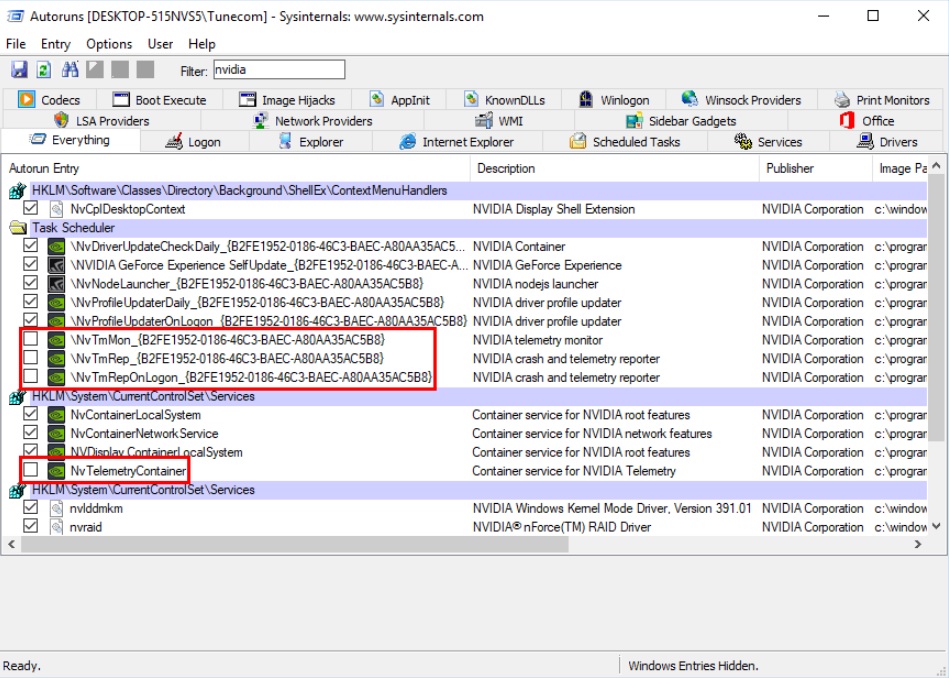
Task: Click the file icon next to nvlddmkm
Action: 56,508
